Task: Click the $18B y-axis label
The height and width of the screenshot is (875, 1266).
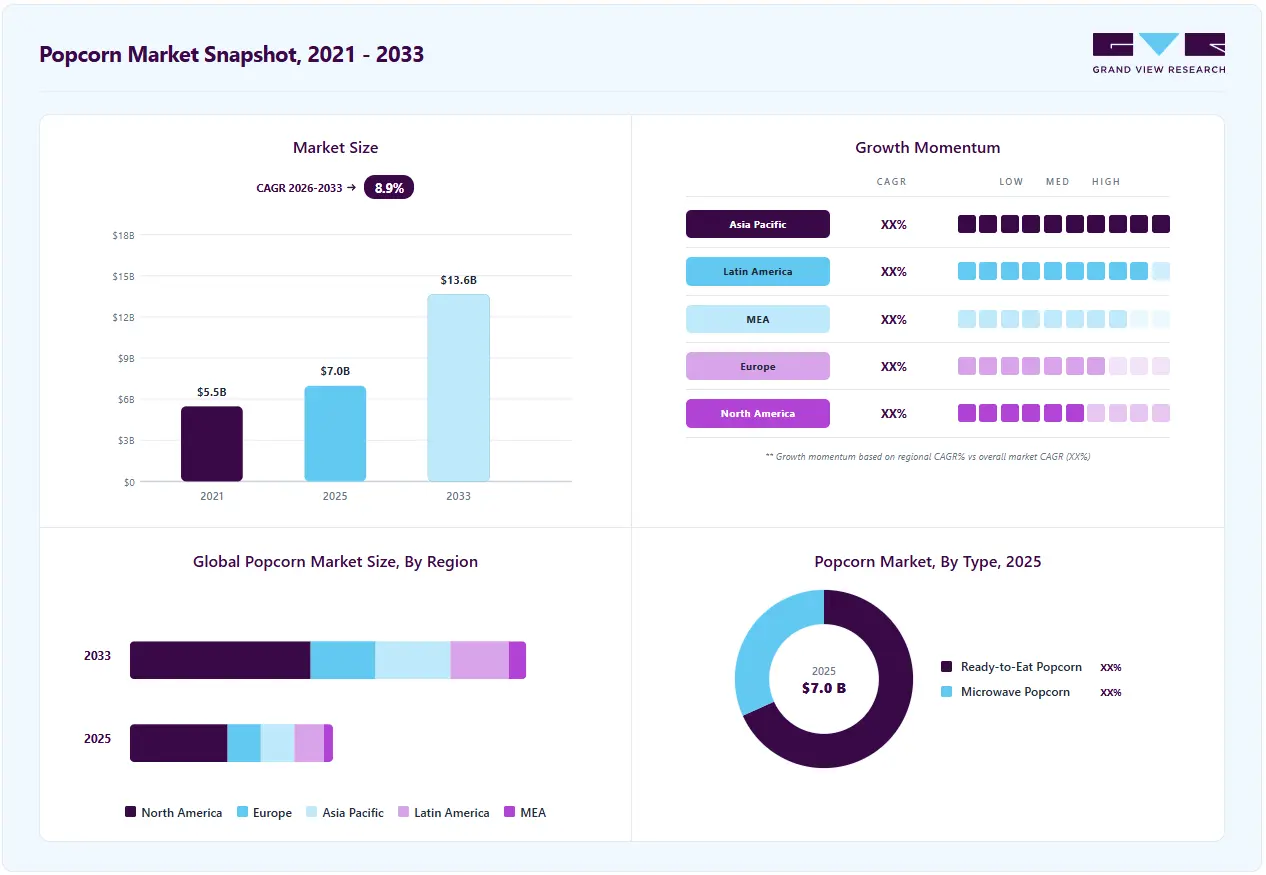Action: click(x=123, y=235)
